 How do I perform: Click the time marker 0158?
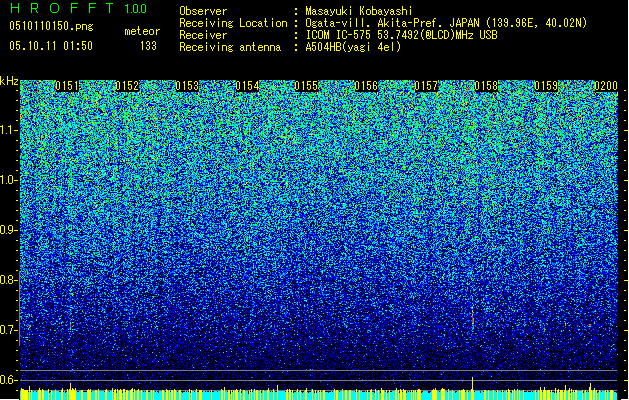pos(486,86)
